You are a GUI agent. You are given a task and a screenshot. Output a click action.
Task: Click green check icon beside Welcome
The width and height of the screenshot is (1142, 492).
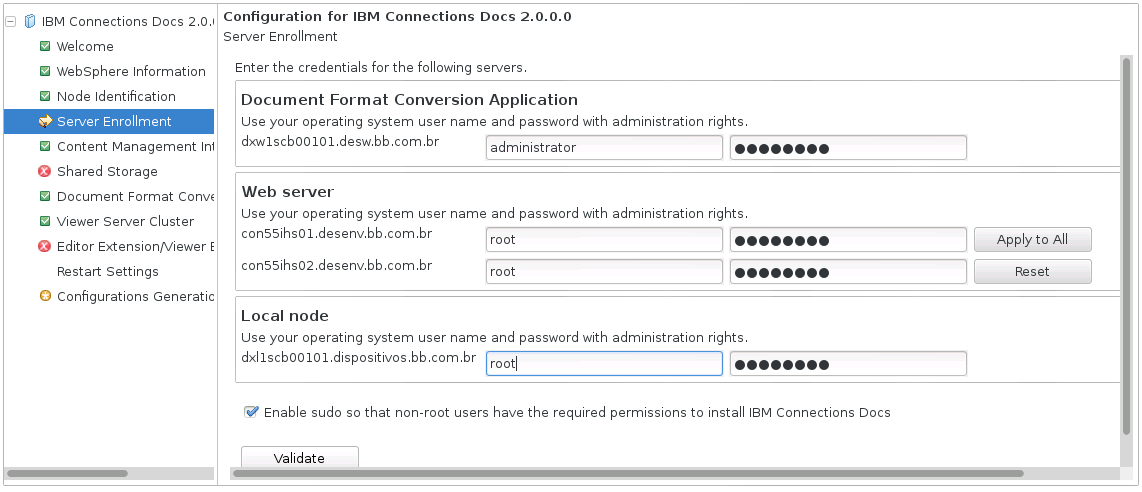coord(45,47)
